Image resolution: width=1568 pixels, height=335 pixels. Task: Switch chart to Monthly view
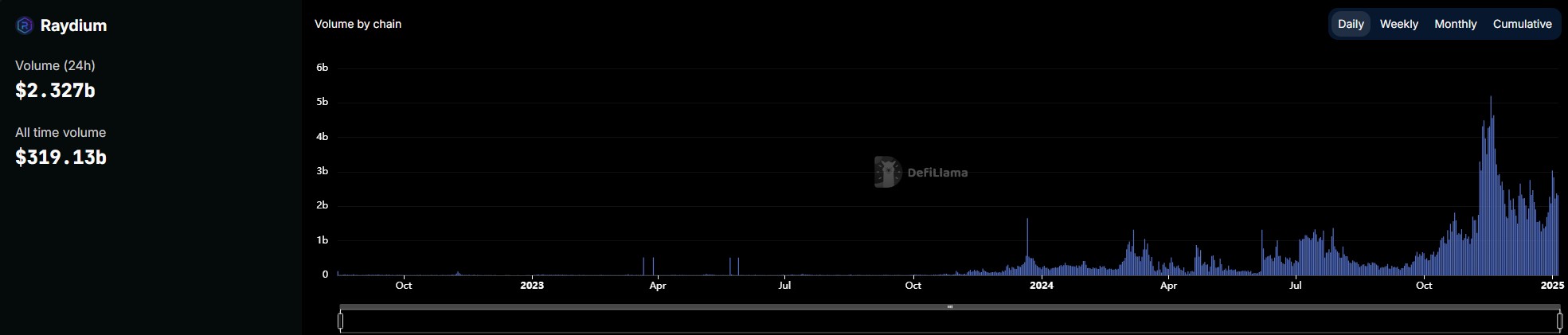pyautogui.click(x=1455, y=24)
